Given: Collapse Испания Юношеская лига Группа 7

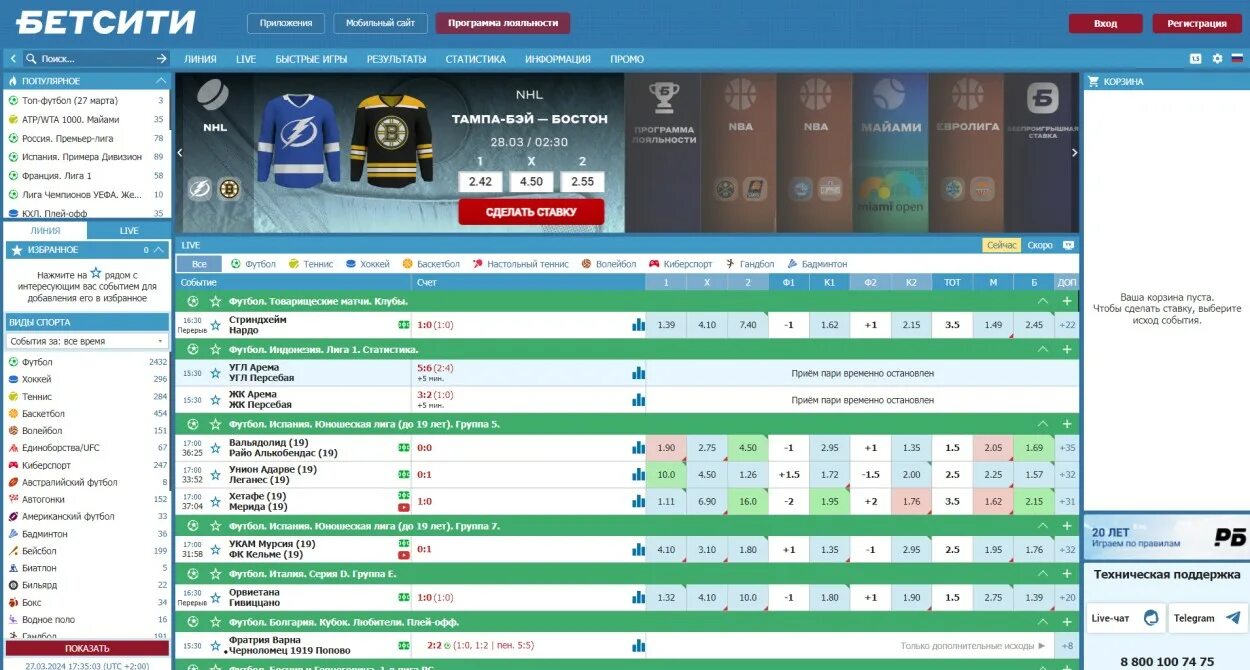Looking at the screenshot, I should (x=1043, y=526).
